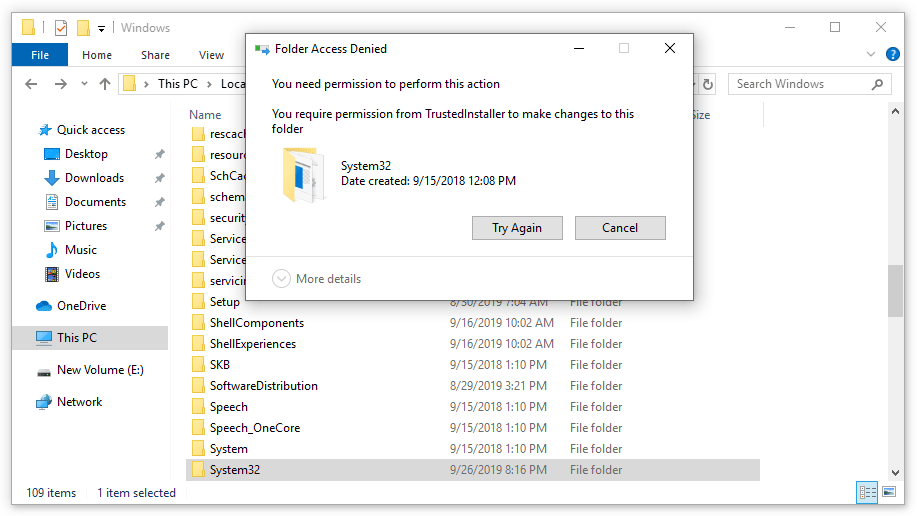The width and height of the screenshot is (917, 516).
Task: Select New Volume (E:) drive
Action: tap(100, 370)
